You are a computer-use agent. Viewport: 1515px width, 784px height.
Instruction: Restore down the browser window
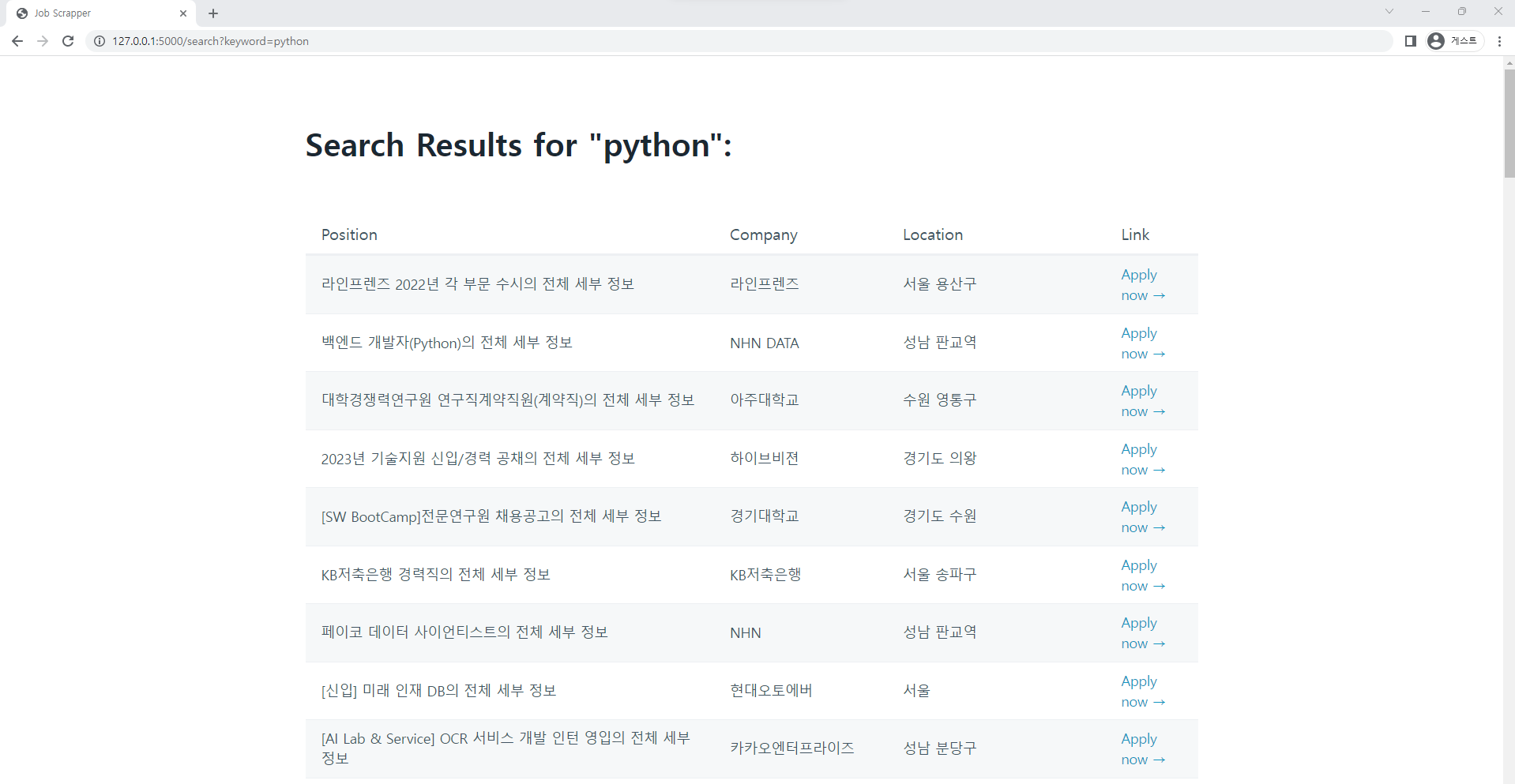[x=1462, y=11]
